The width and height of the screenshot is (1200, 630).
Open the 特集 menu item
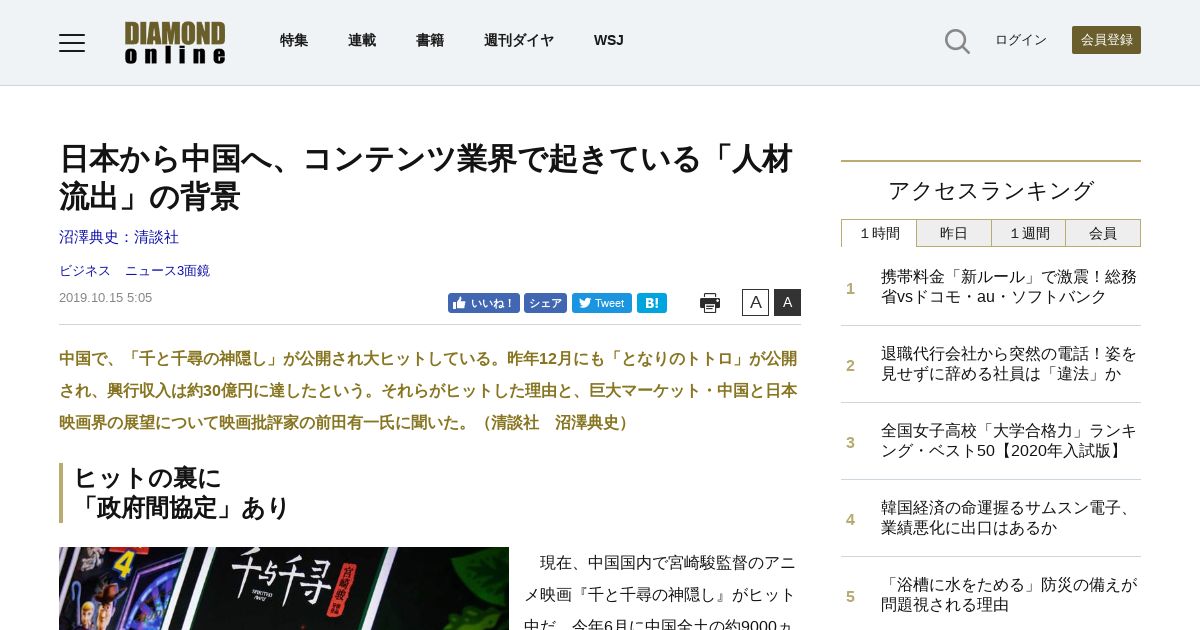coord(294,40)
